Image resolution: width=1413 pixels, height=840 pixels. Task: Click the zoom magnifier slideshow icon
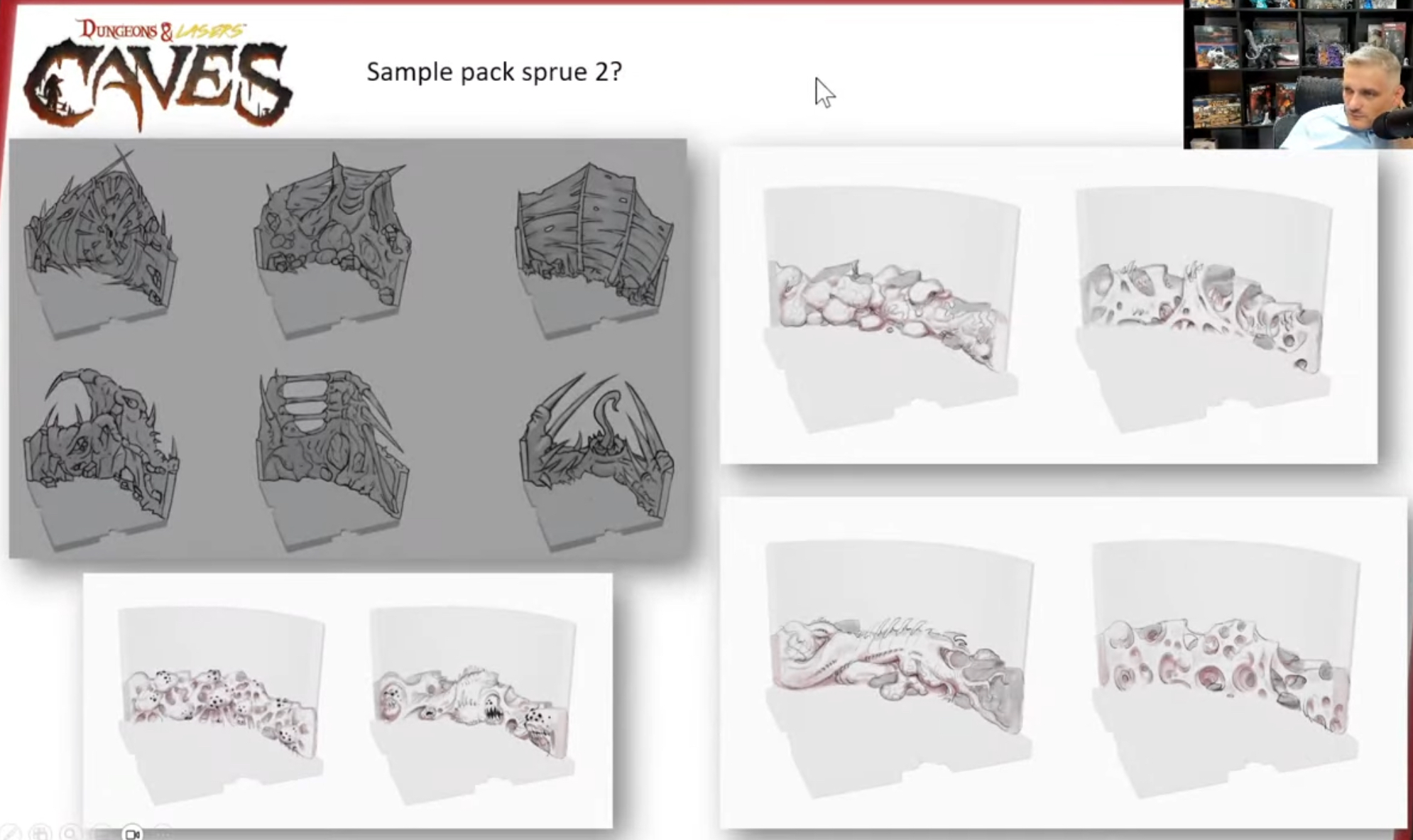click(70, 834)
